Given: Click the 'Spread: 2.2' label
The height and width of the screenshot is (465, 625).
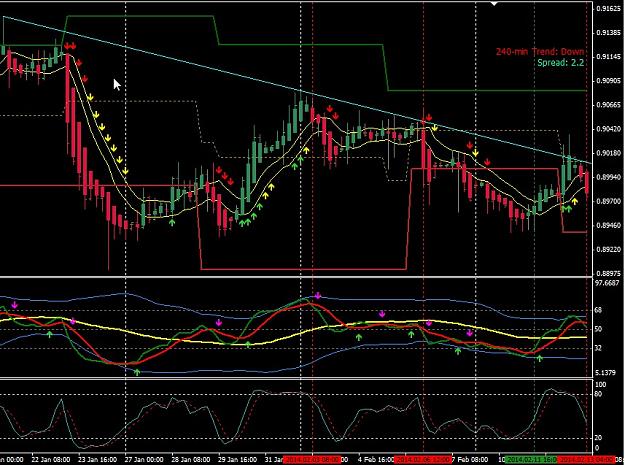Looking at the screenshot, I should pos(560,63).
